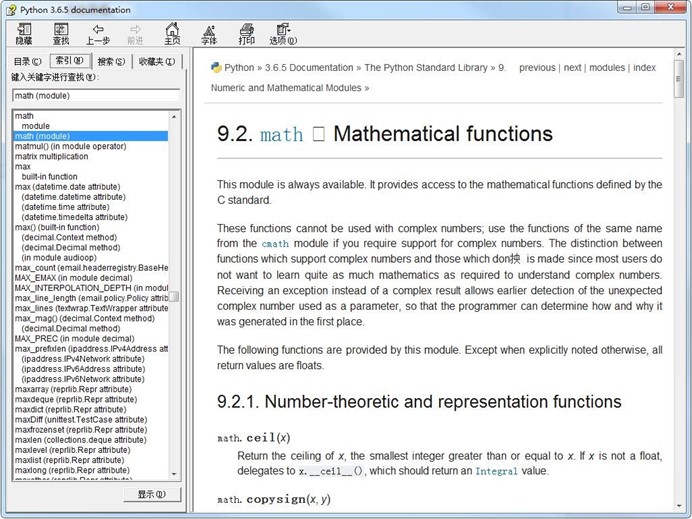The width and height of the screenshot is (692, 519).
Task: Click the next navigation link
Action: 572,68
